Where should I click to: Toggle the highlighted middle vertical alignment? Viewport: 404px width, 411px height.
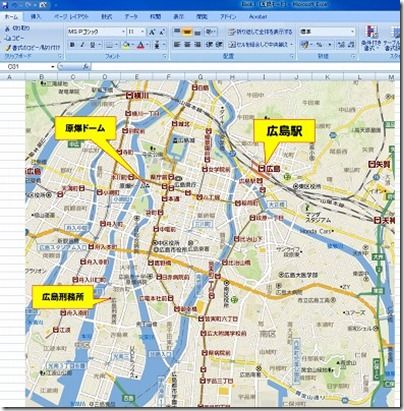pyautogui.click(x=187, y=32)
